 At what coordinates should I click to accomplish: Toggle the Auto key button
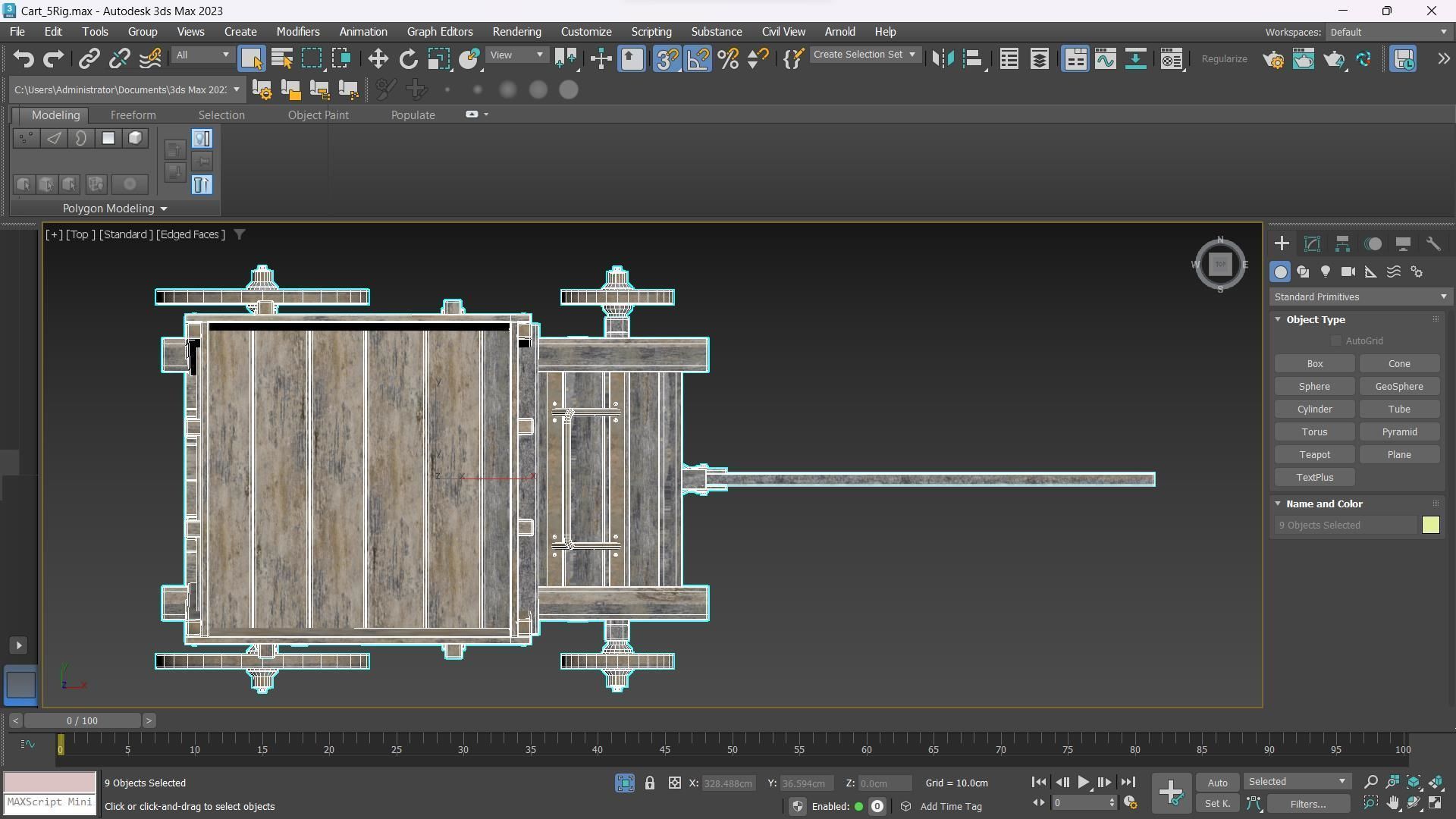click(1217, 783)
